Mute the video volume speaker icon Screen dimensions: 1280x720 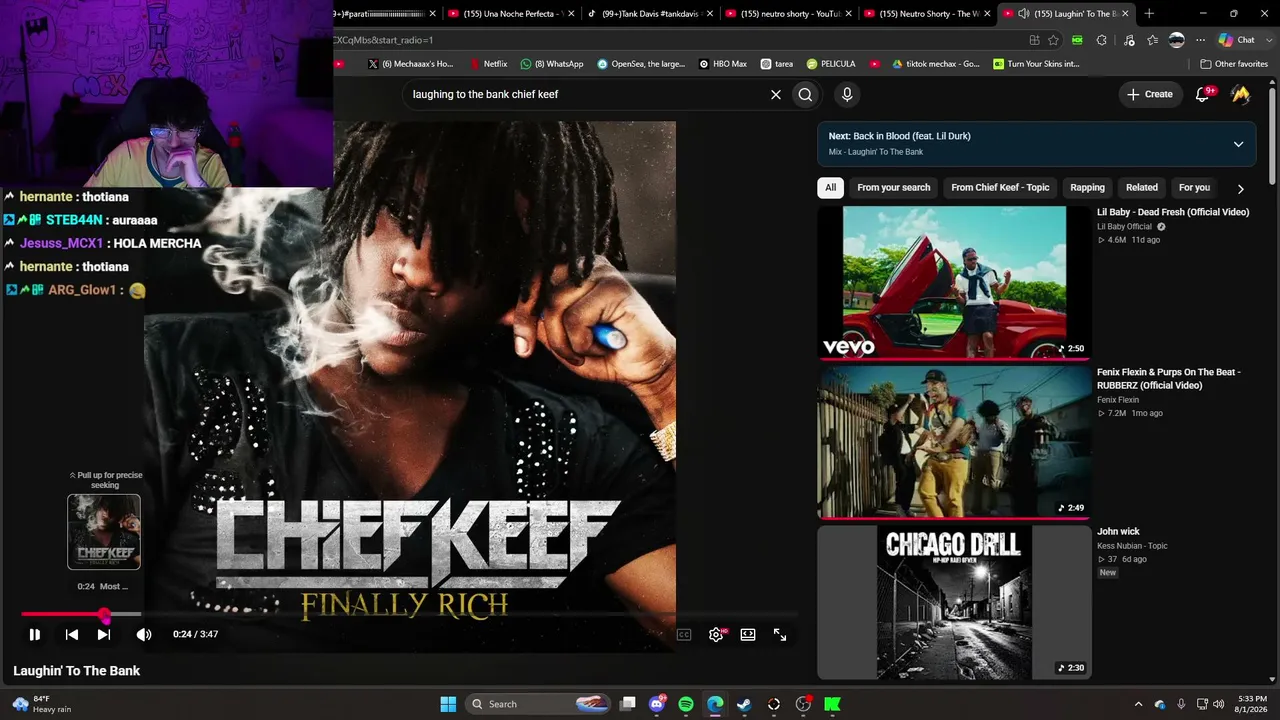tap(144, 634)
